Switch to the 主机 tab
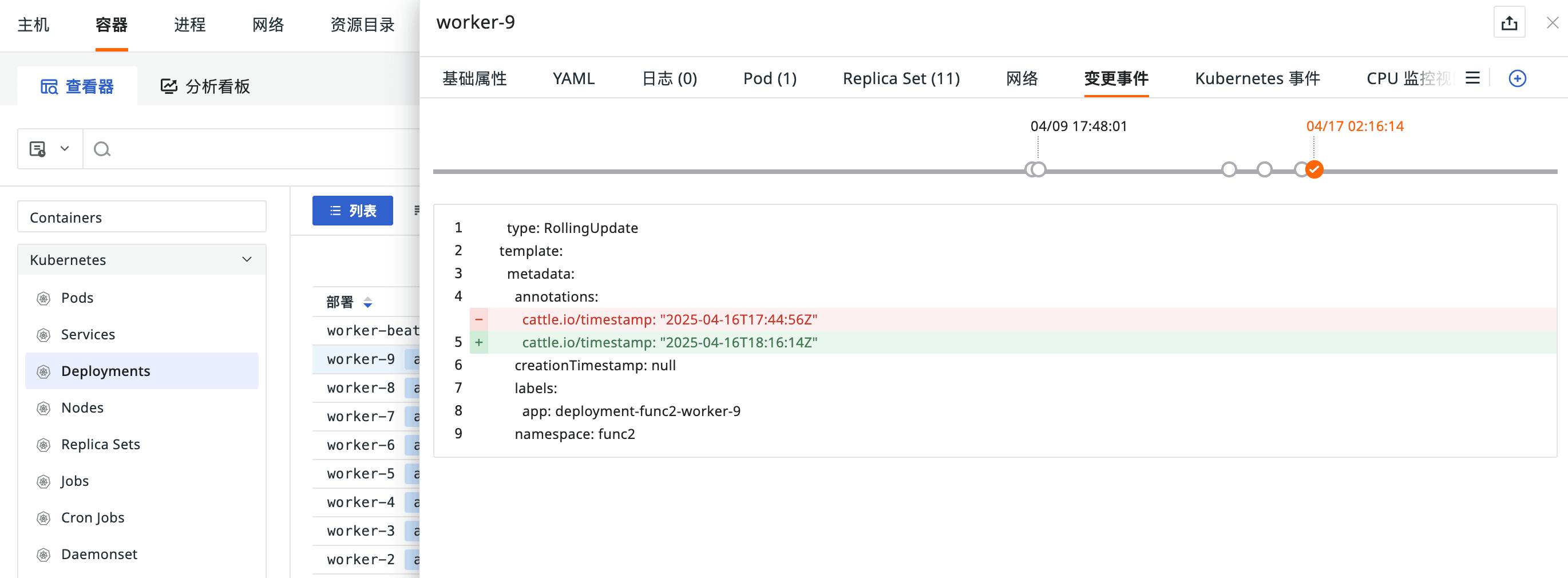Viewport: 1568px width, 578px height. click(34, 25)
